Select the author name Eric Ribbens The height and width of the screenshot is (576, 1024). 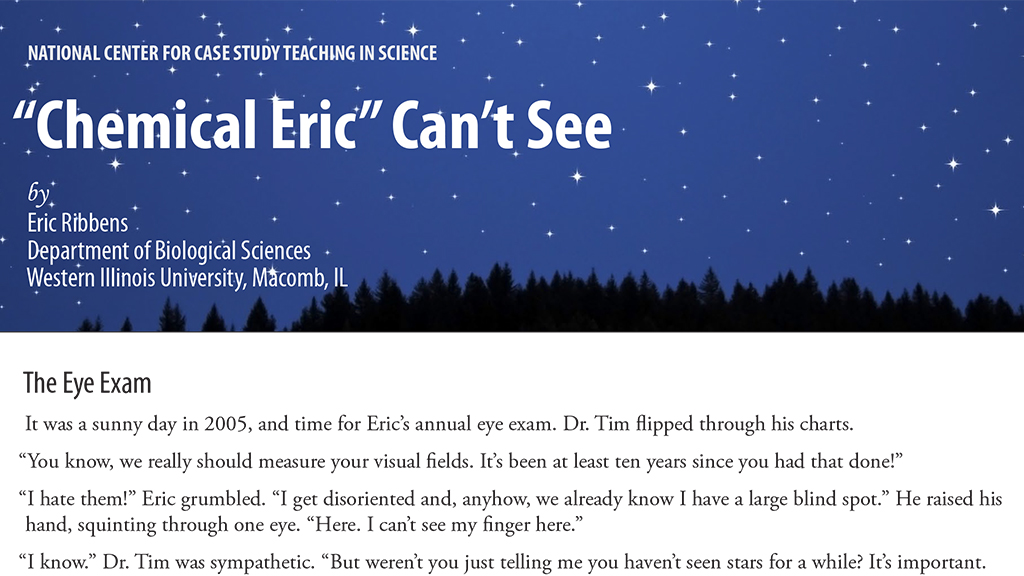[x=77, y=221]
